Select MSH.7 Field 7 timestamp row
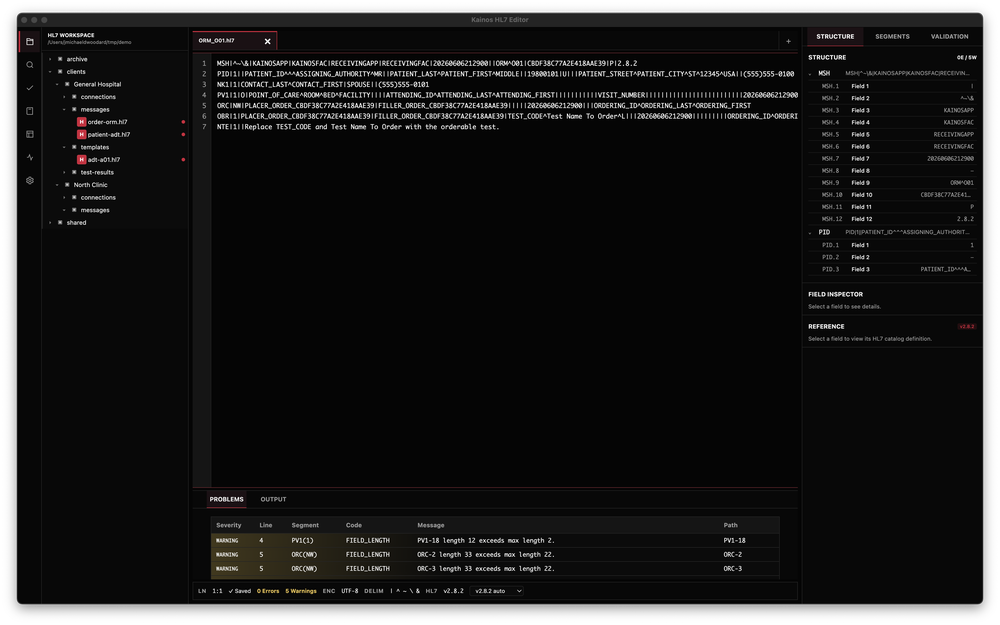Image resolution: width=1000 pixels, height=625 pixels. pos(892,159)
